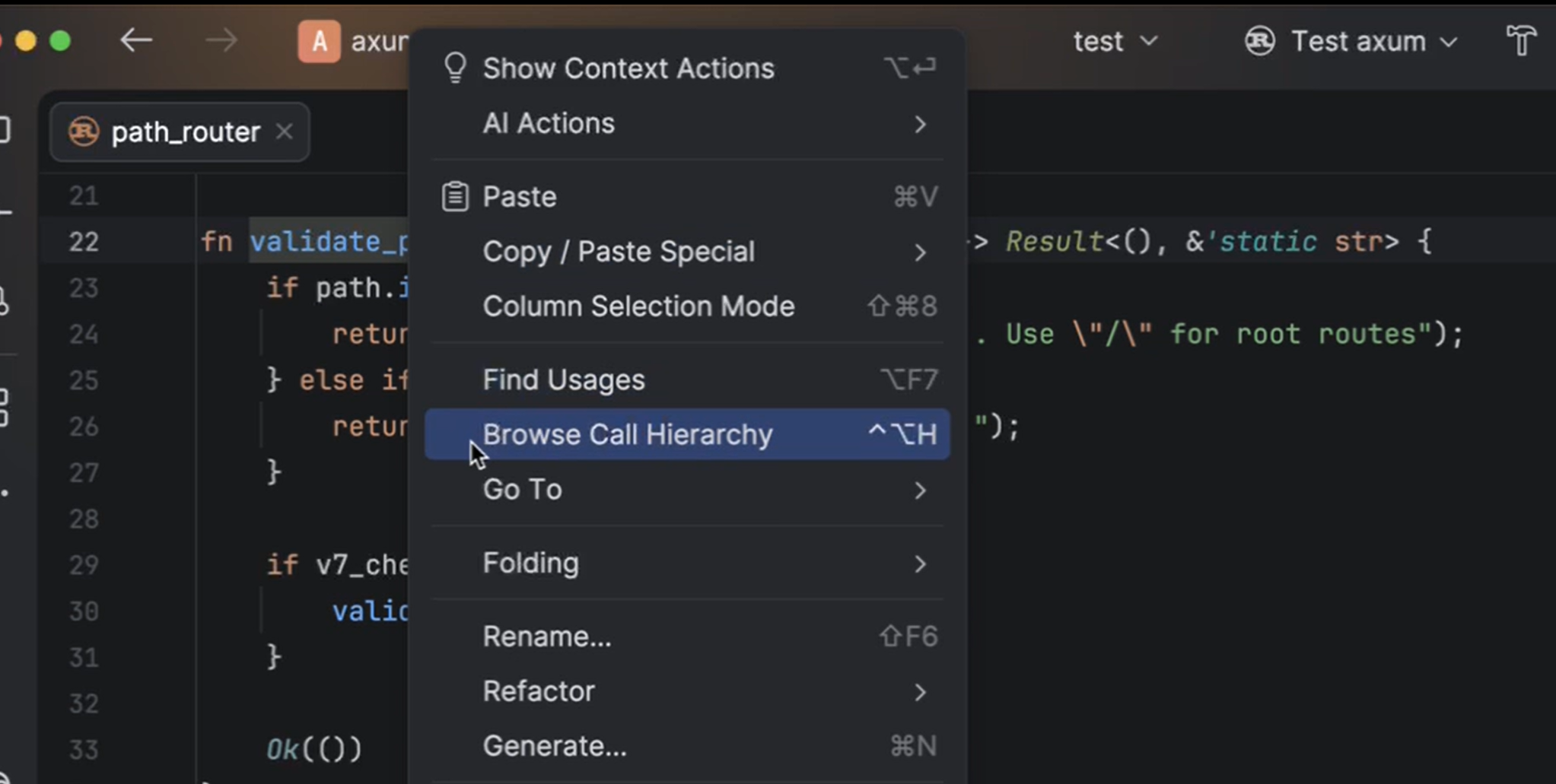Click the back navigation arrow
This screenshot has width=1556, height=784.
tap(136, 40)
